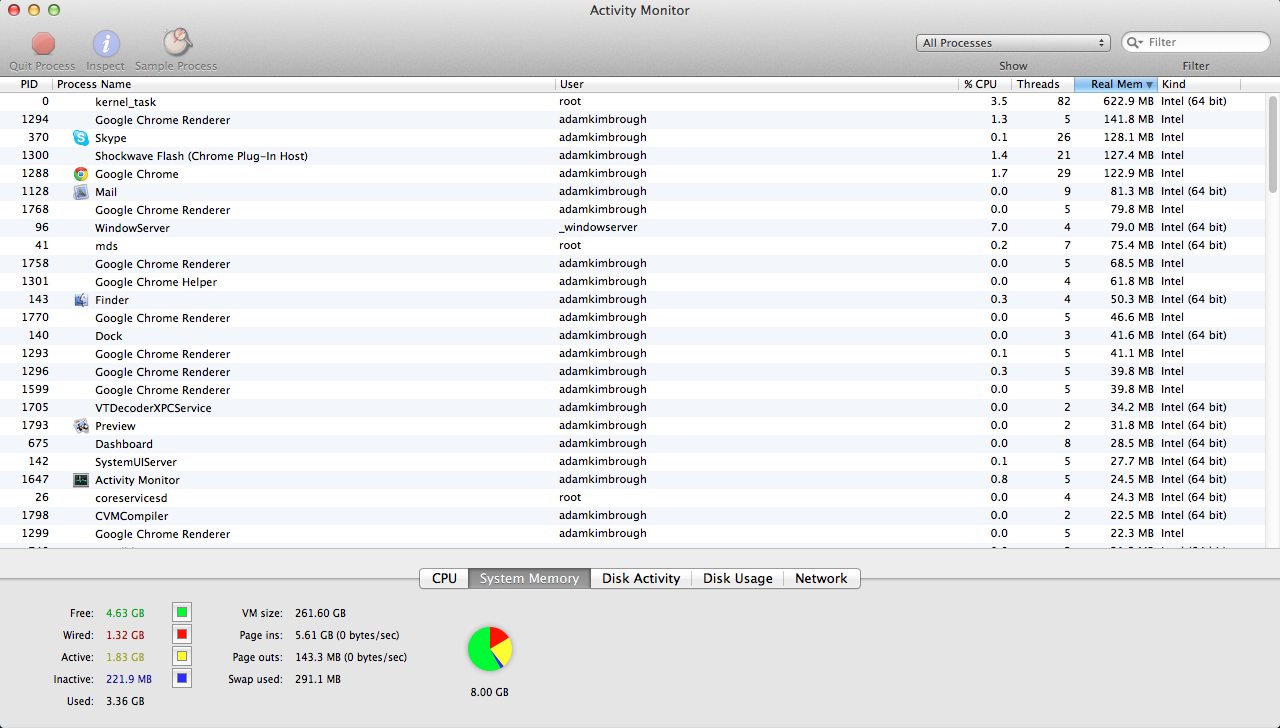Screen dimensions: 1280x728
Task: Click the yellow Active memory color swatch
Action: click(182, 656)
